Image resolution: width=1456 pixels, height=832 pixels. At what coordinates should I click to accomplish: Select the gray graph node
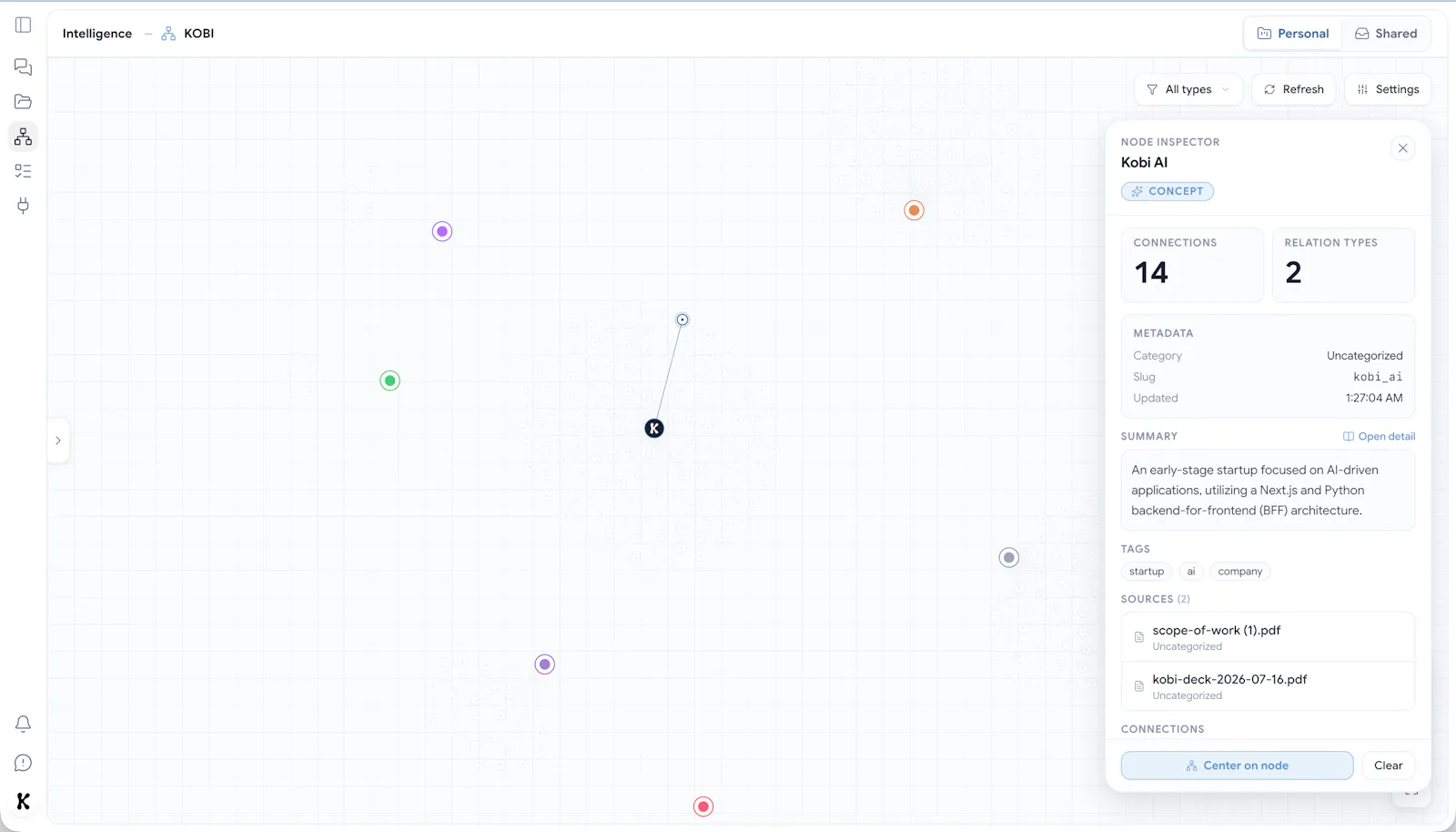(x=1009, y=557)
